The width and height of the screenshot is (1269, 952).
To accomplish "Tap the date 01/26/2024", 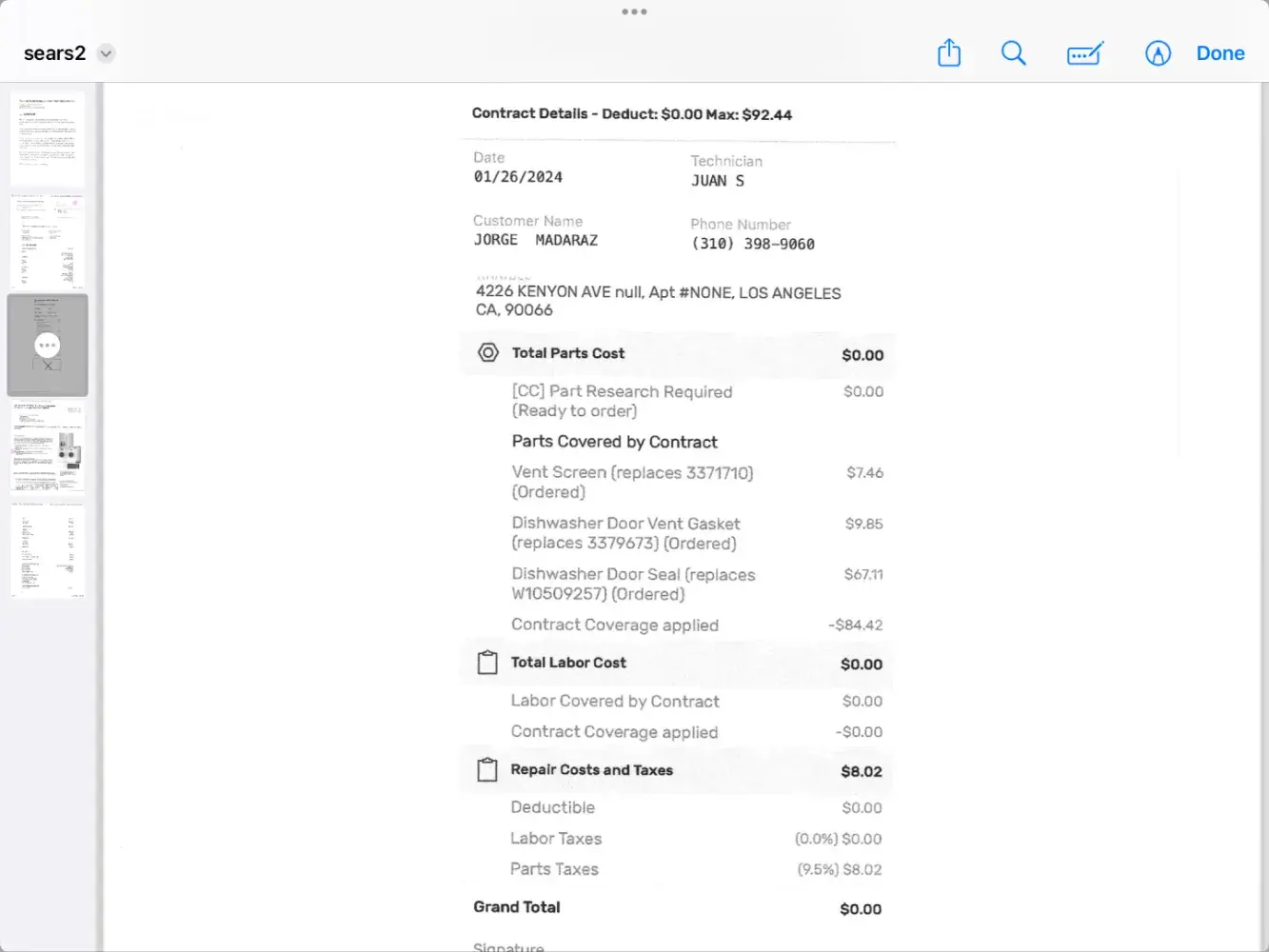I will click(x=518, y=177).
